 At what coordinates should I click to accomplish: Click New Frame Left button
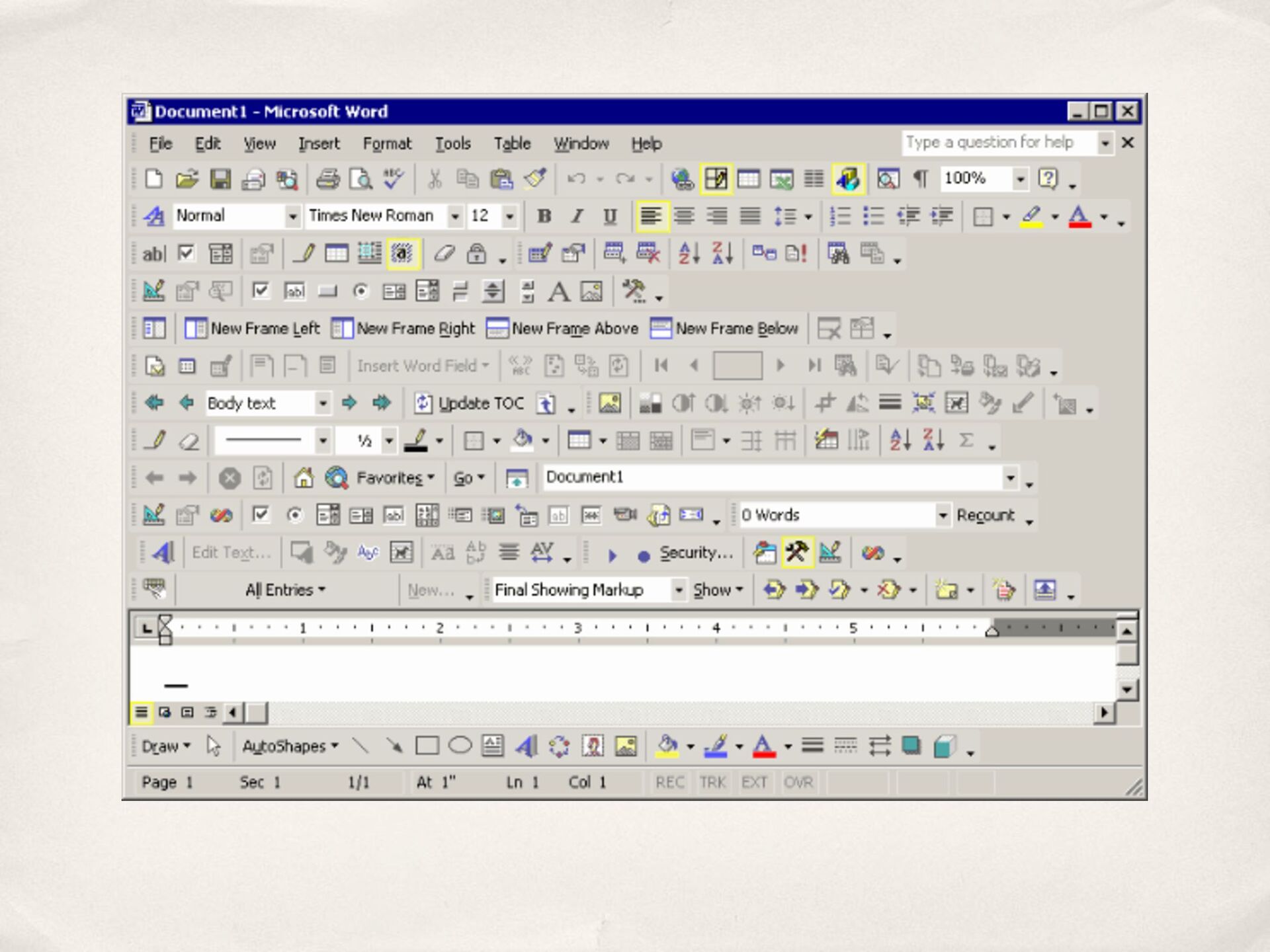(x=252, y=329)
